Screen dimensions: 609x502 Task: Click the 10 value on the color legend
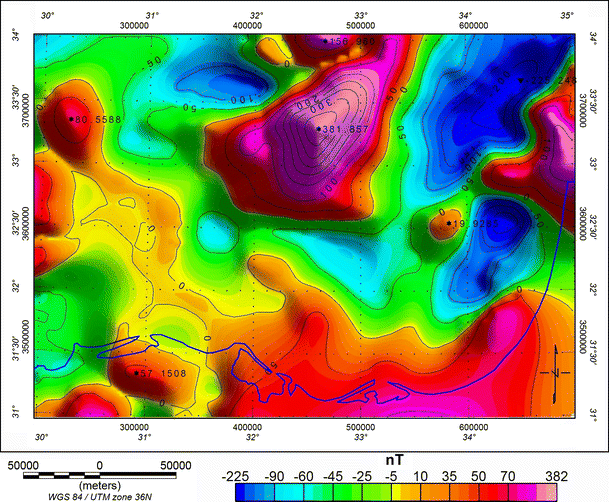click(x=420, y=476)
